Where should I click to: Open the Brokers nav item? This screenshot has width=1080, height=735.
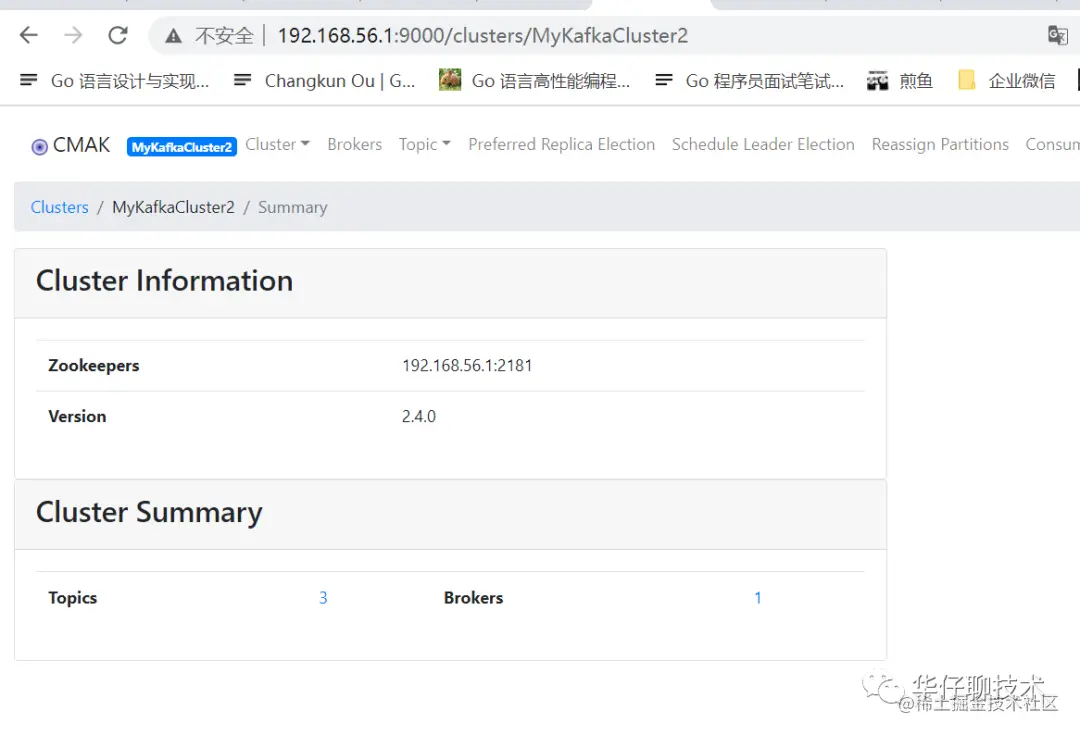click(x=355, y=145)
